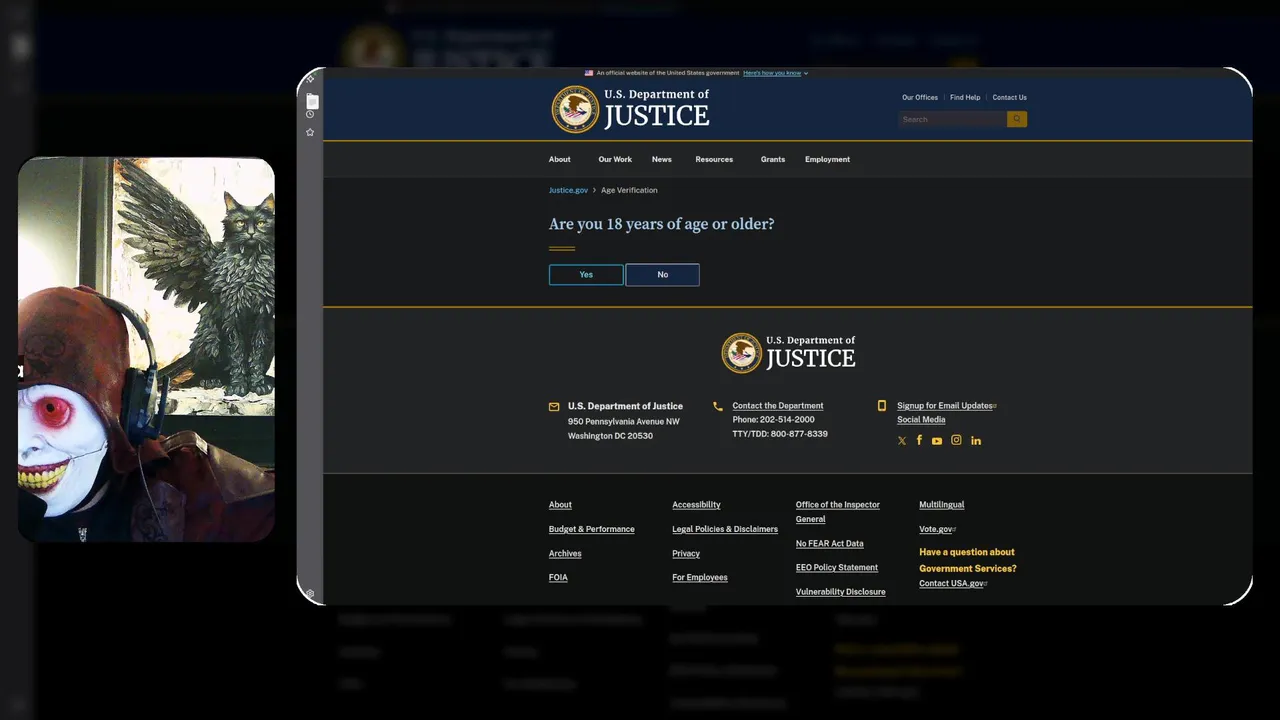The width and height of the screenshot is (1280, 720).
Task: Open the Employment navigation menu
Action: pyautogui.click(x=827, y=159)
